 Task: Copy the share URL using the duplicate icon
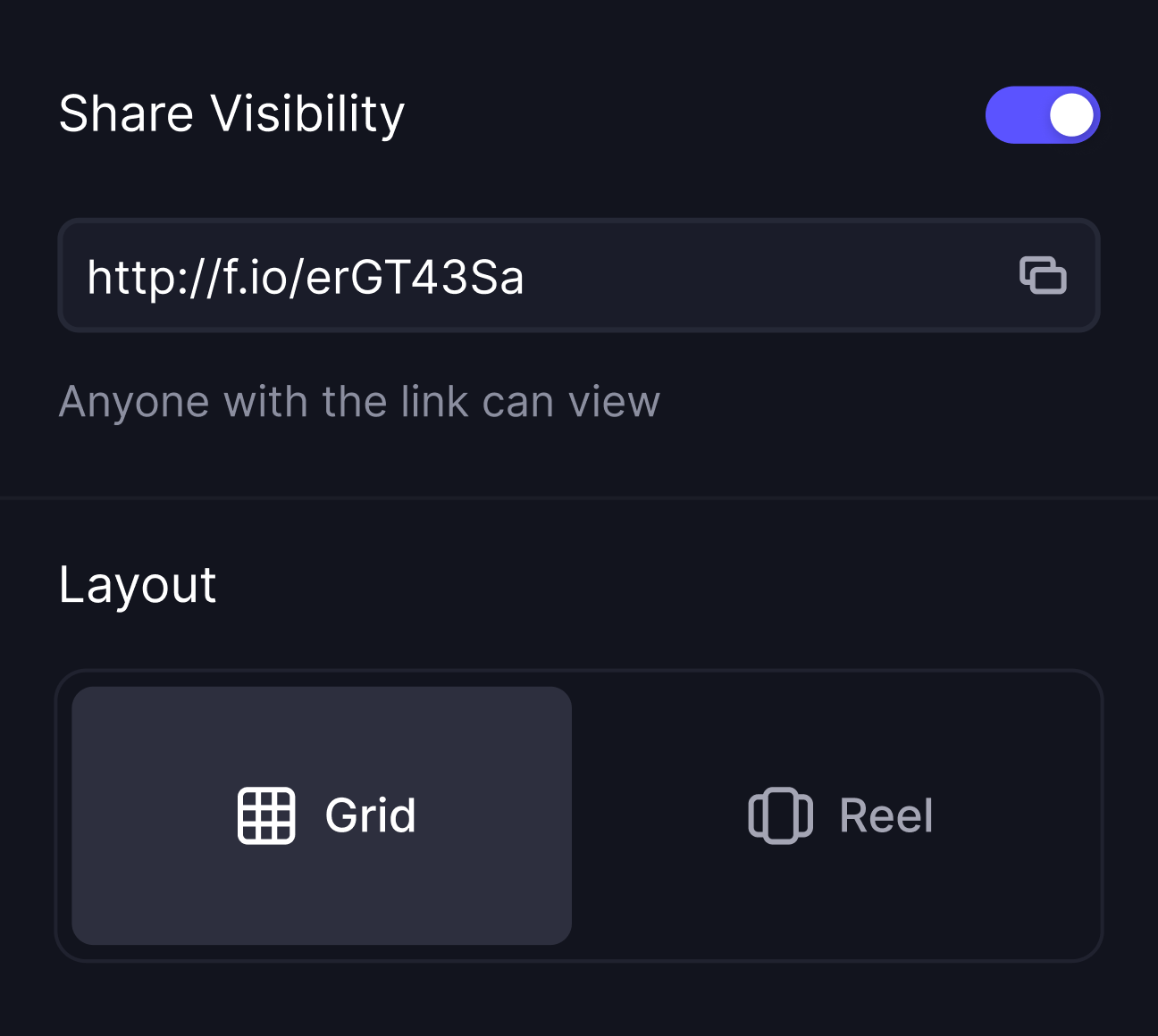click(1044, 276)
